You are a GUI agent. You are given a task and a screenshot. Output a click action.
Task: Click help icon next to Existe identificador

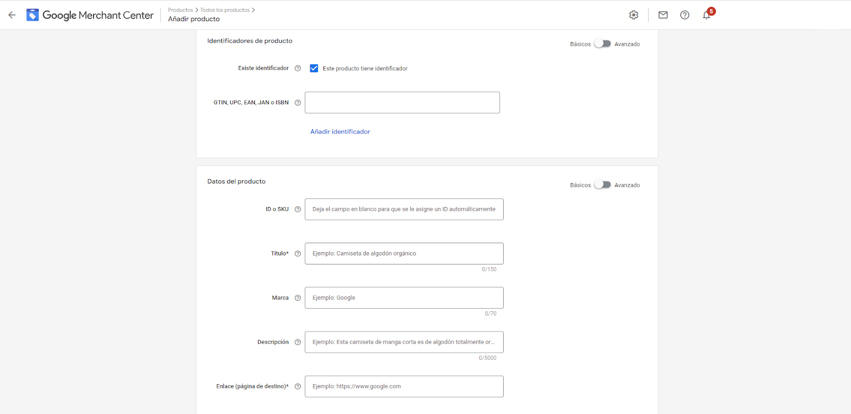(x=298, y=69)
